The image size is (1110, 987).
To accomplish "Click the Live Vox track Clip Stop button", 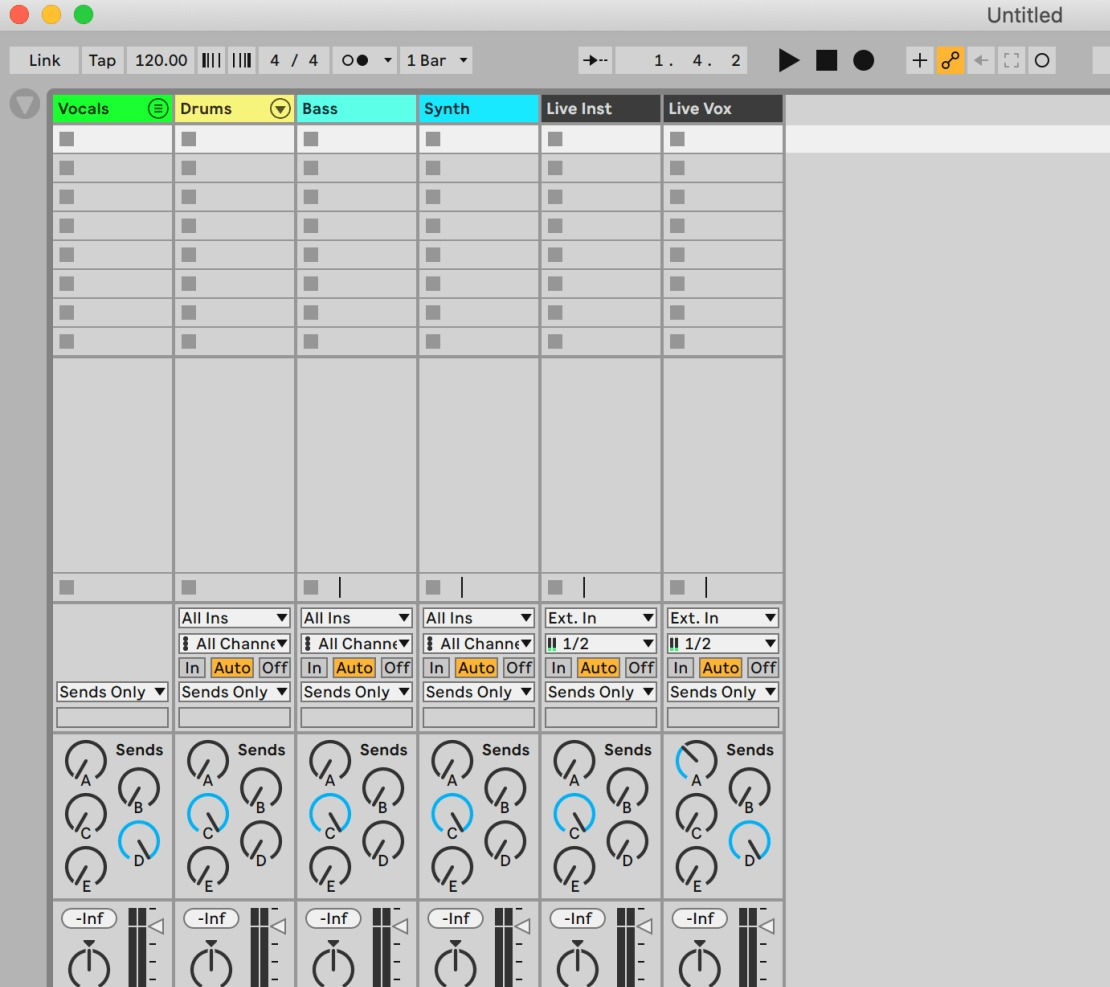I will tap(677, 587).
